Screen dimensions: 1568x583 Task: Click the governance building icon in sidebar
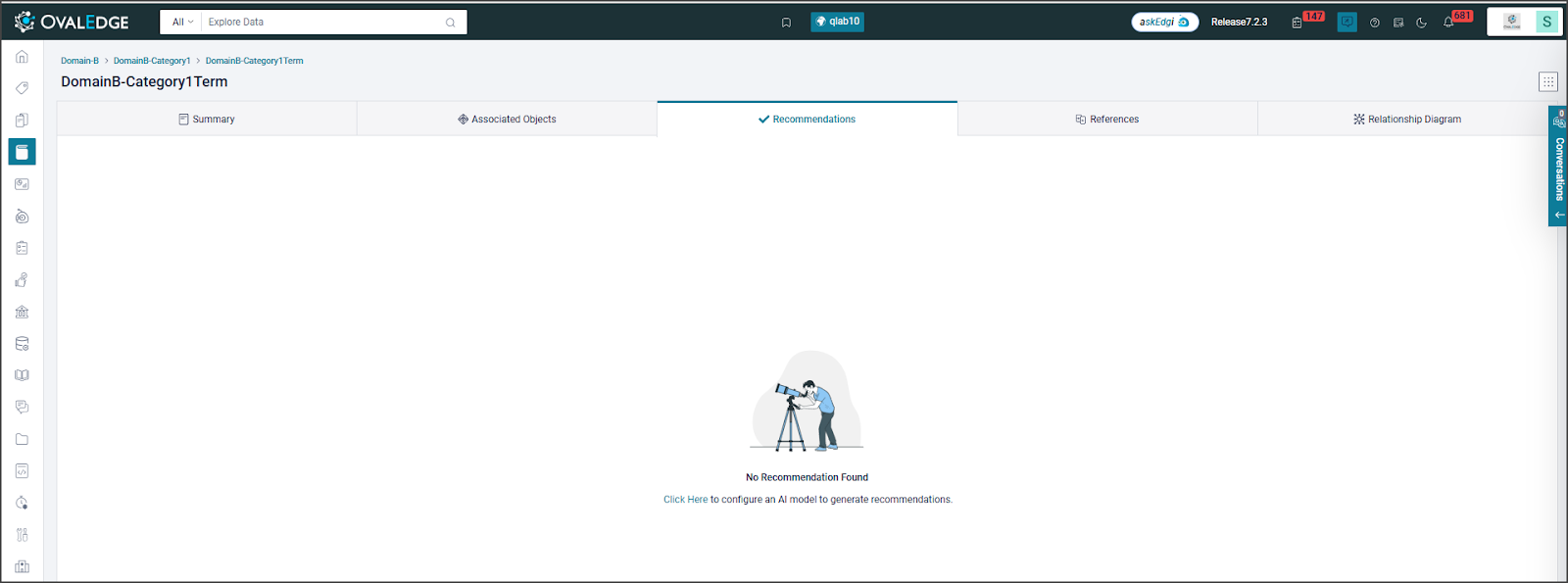coord(22,313)
